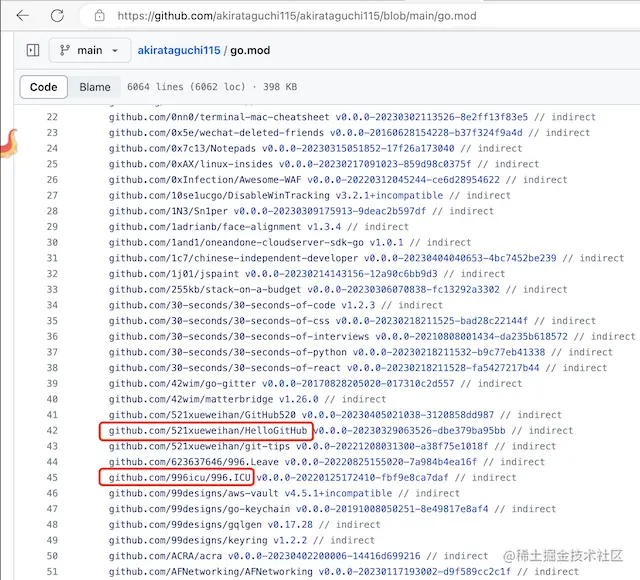Select line number 42
Screen dimensions: 640x580
[52, 431]
